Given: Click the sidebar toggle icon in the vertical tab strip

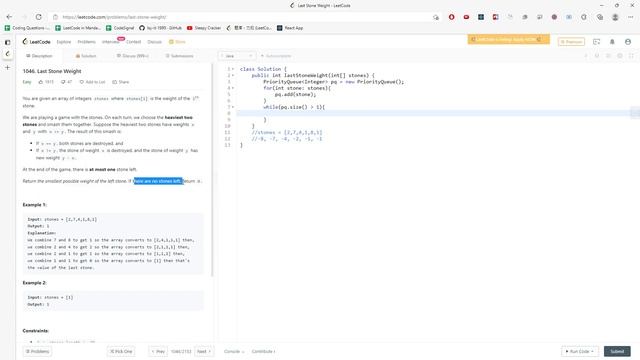Looking at the screenshot, I should (x=7, y=42).
